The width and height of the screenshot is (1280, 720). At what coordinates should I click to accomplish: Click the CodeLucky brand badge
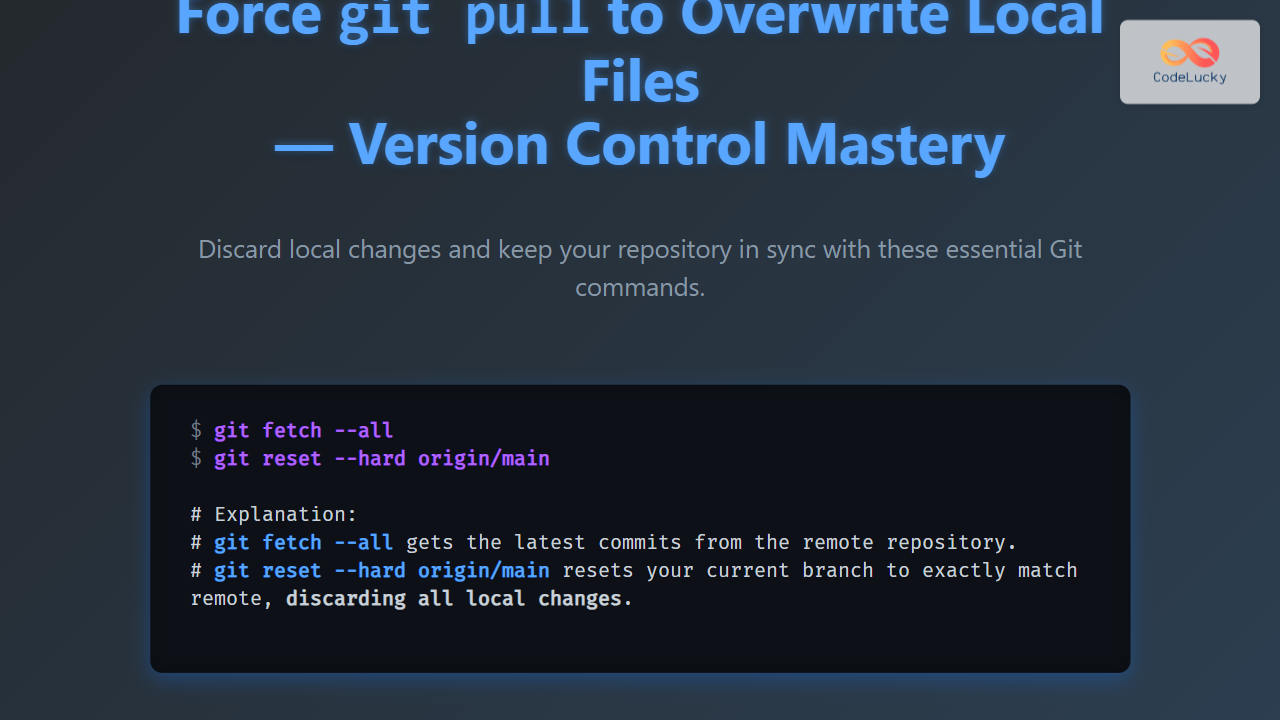(1189, 62)
